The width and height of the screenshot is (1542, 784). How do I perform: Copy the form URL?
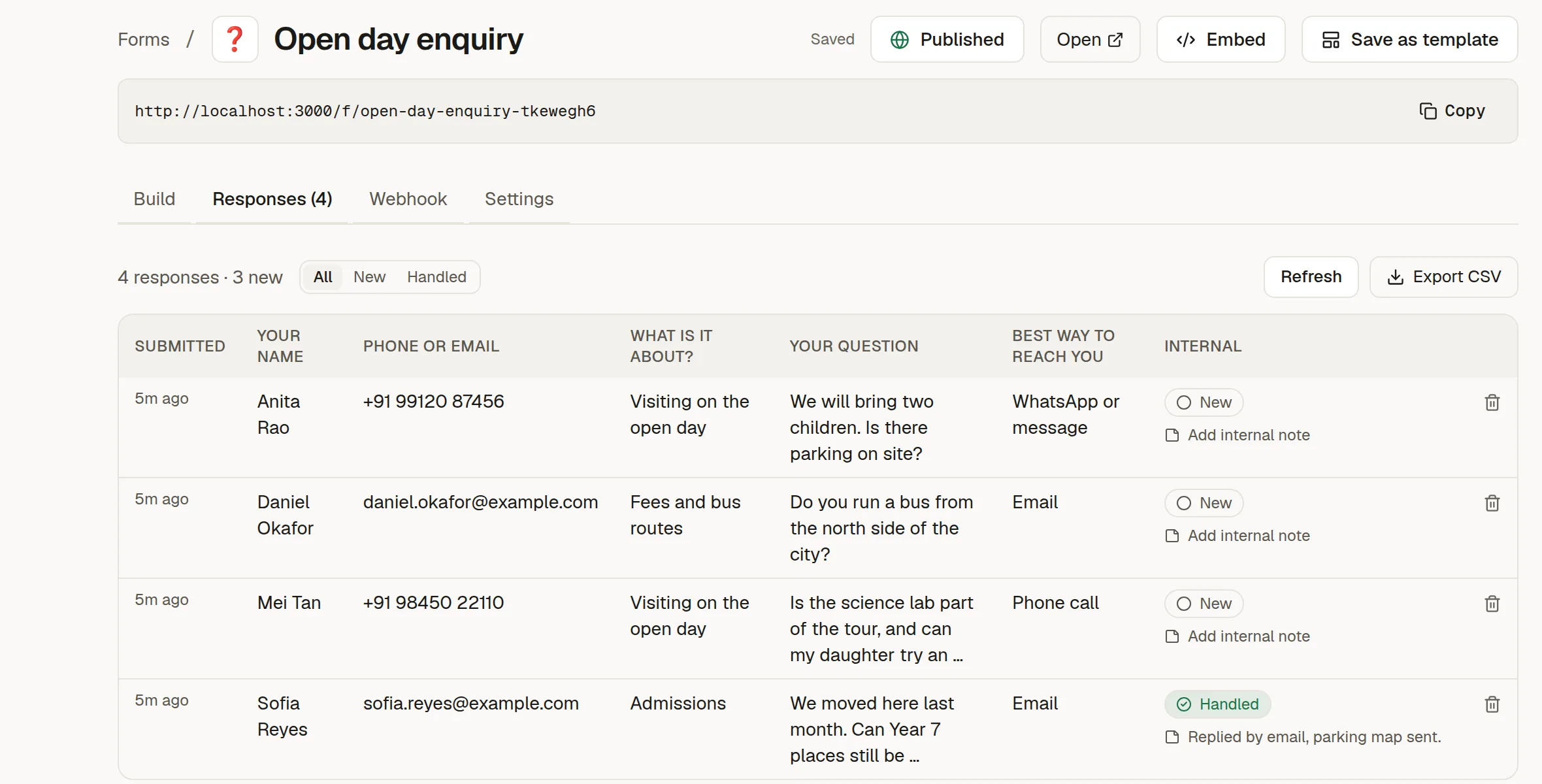point(1452,111)
